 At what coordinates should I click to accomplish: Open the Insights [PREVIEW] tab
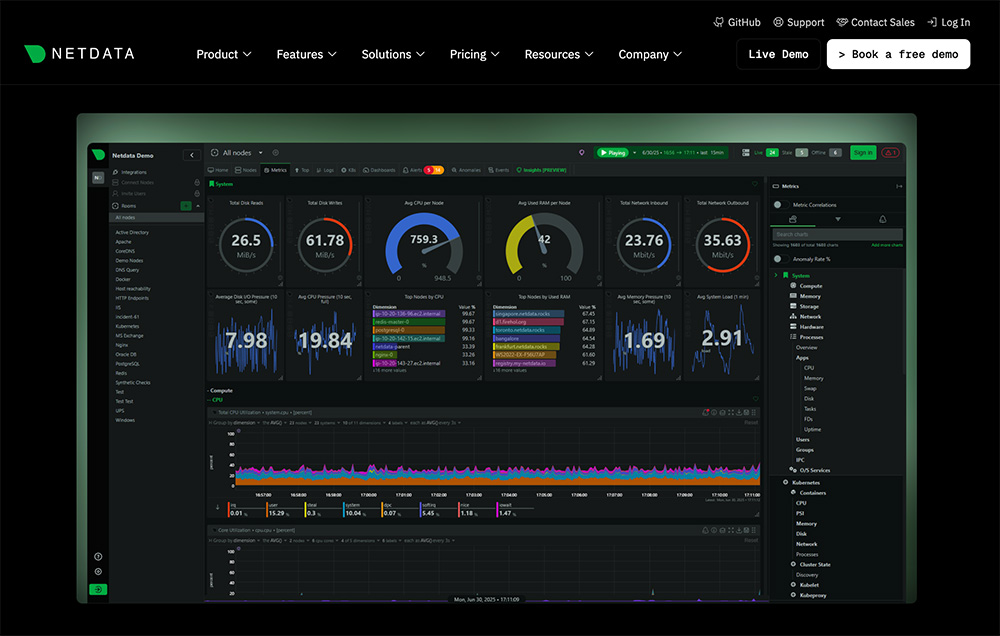[541, 170]
